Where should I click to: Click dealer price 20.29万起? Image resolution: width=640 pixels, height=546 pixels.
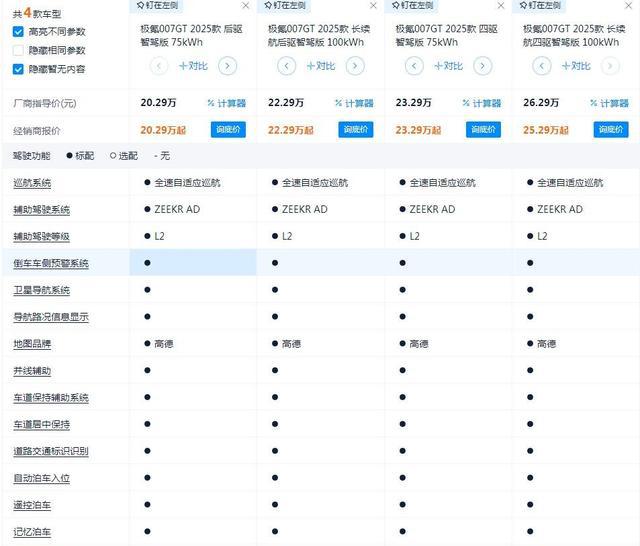point(163,130)
